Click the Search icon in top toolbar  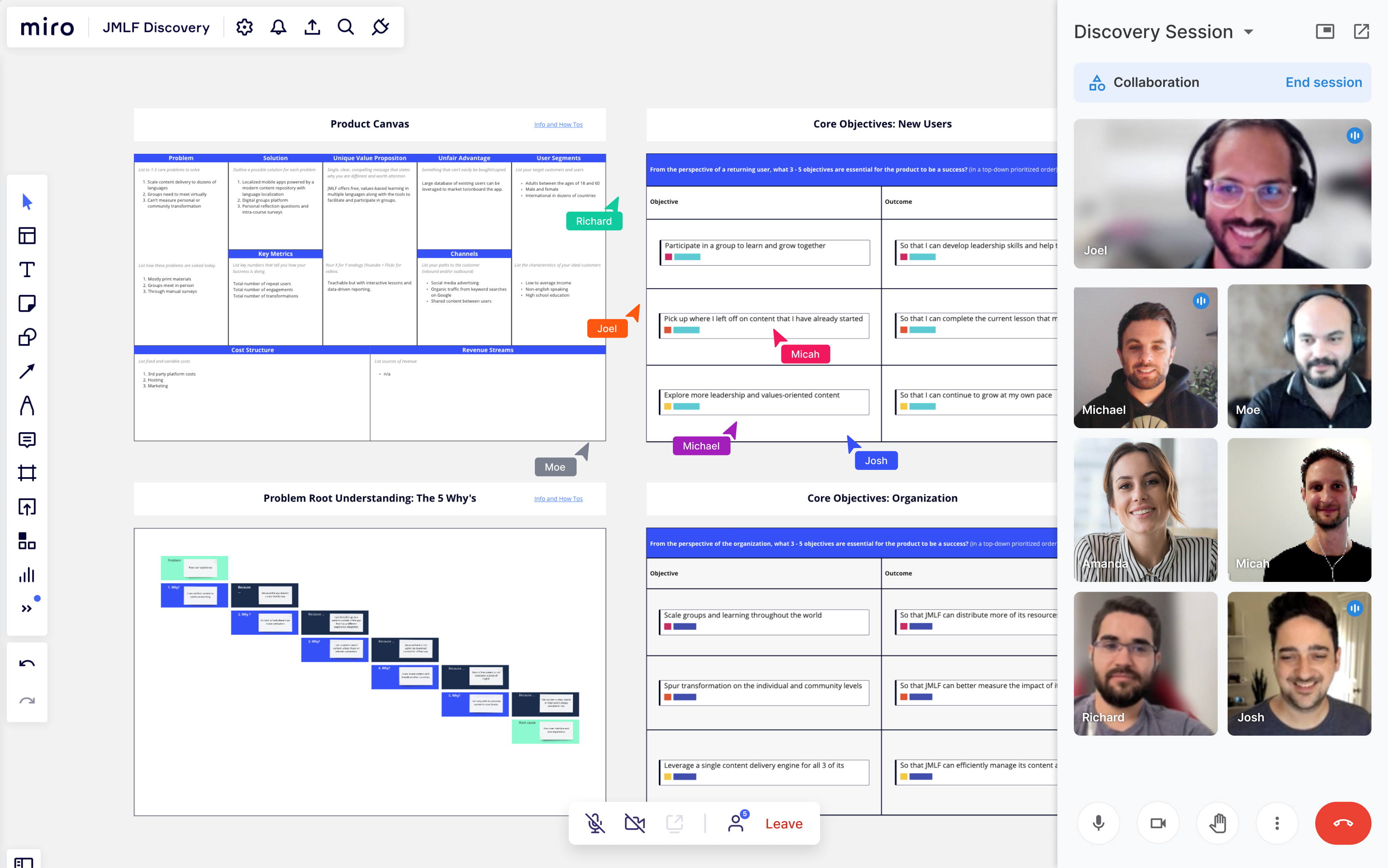(x=346, y=27)
